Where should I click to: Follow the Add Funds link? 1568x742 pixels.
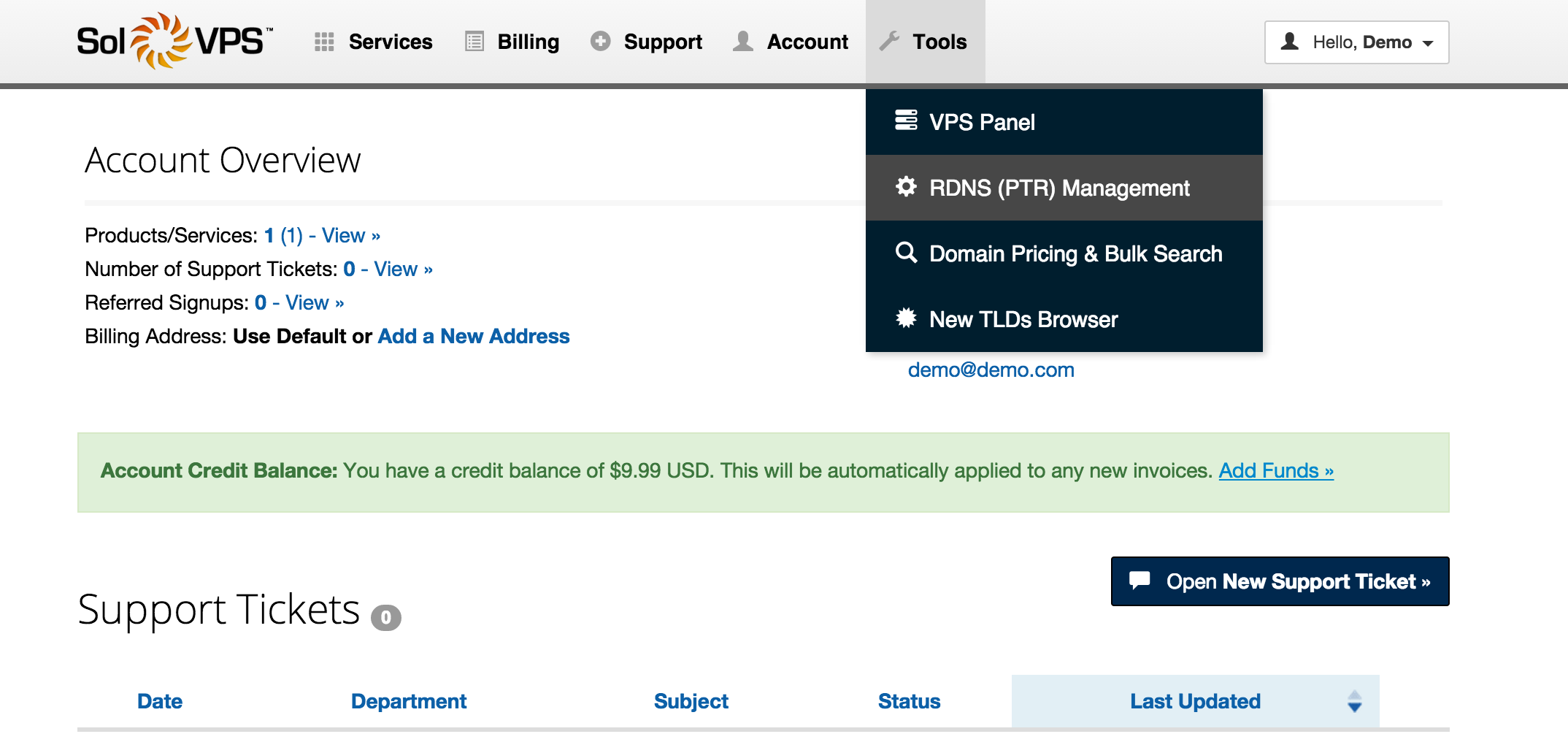pyautogui.click(x=1276, y=471)
